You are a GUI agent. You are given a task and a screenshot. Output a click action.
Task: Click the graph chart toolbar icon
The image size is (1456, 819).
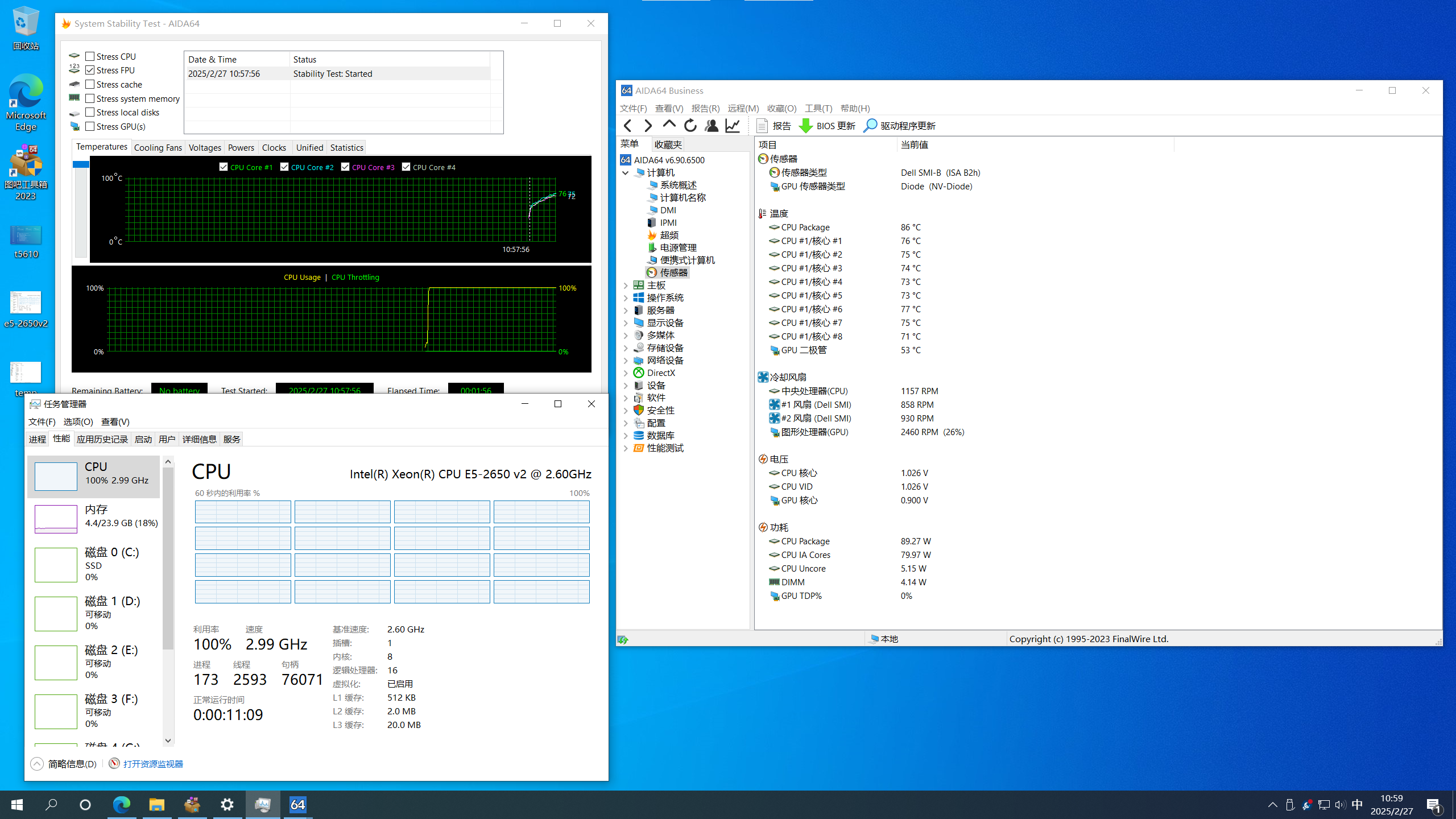733,126
